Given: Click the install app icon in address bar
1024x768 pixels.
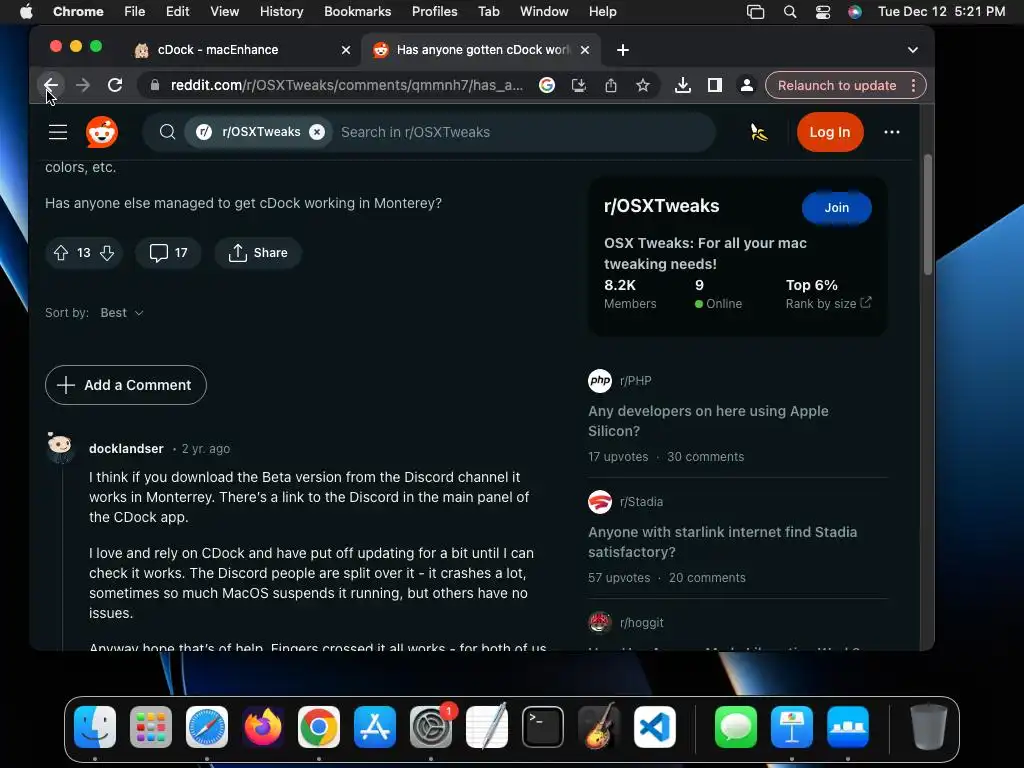Looking at the screenshot, I should click(579, 85).
